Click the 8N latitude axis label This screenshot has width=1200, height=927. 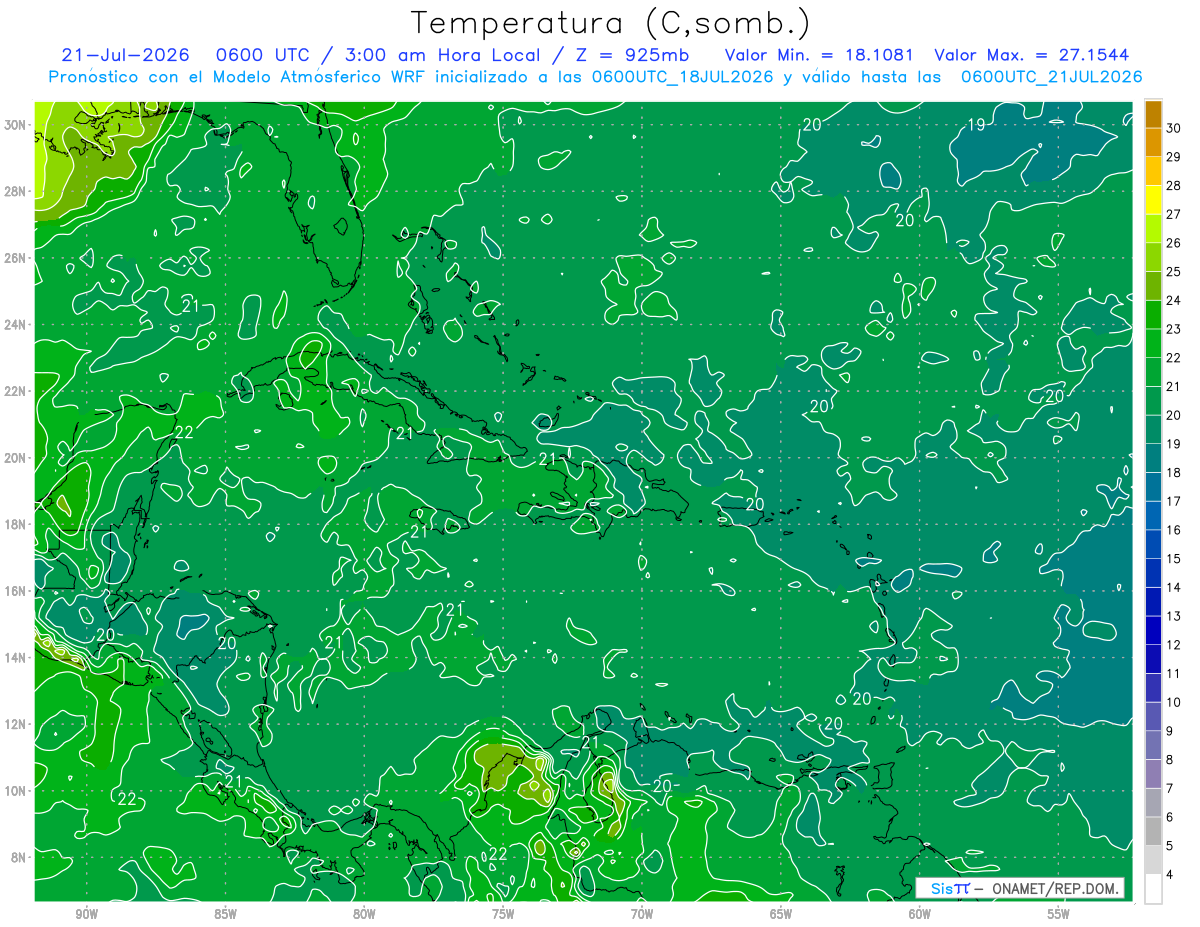[x=18, y=857]
